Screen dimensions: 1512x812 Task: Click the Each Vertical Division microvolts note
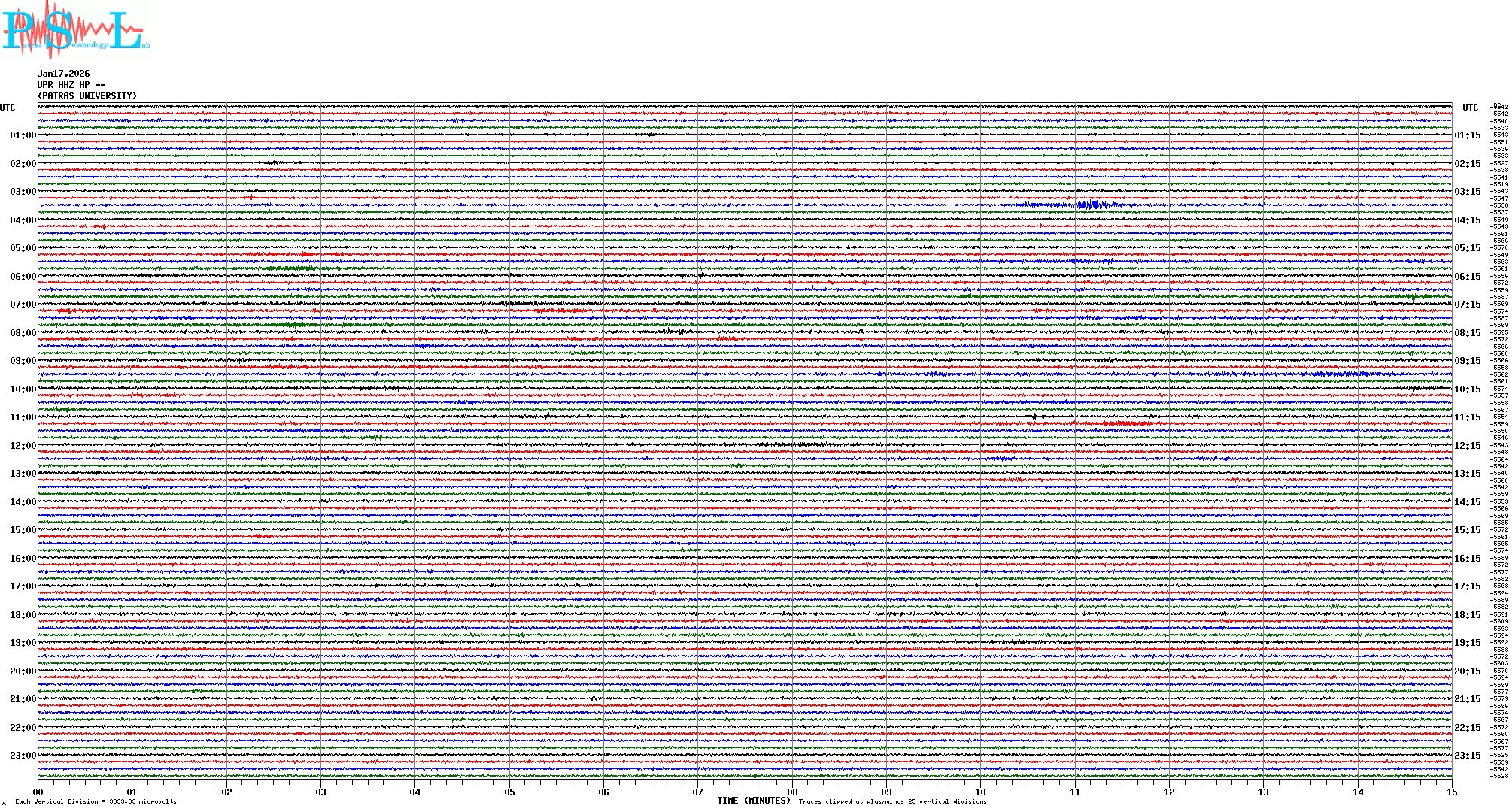pyautogui.click(x=96, y=802)
